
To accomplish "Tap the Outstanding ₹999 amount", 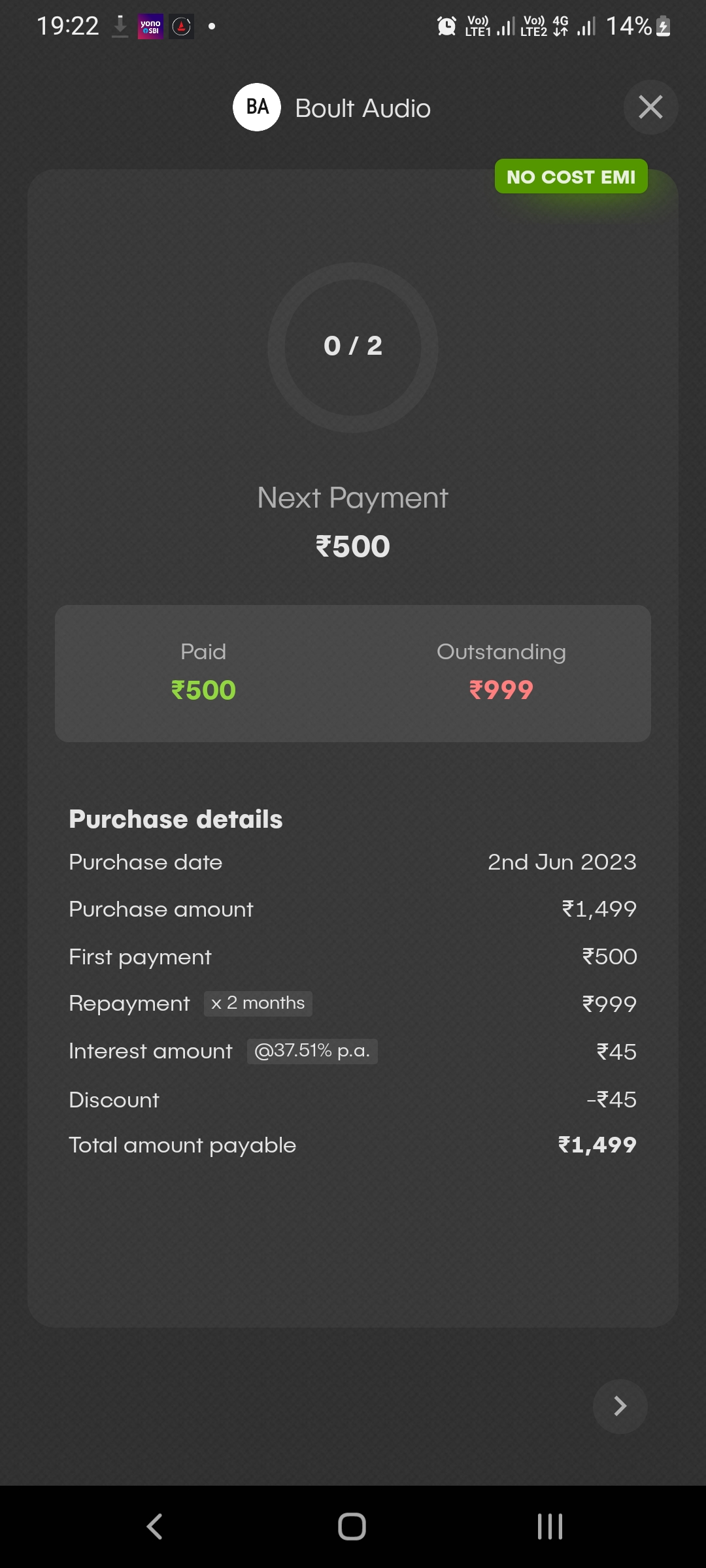I will (x=501, y=690).
